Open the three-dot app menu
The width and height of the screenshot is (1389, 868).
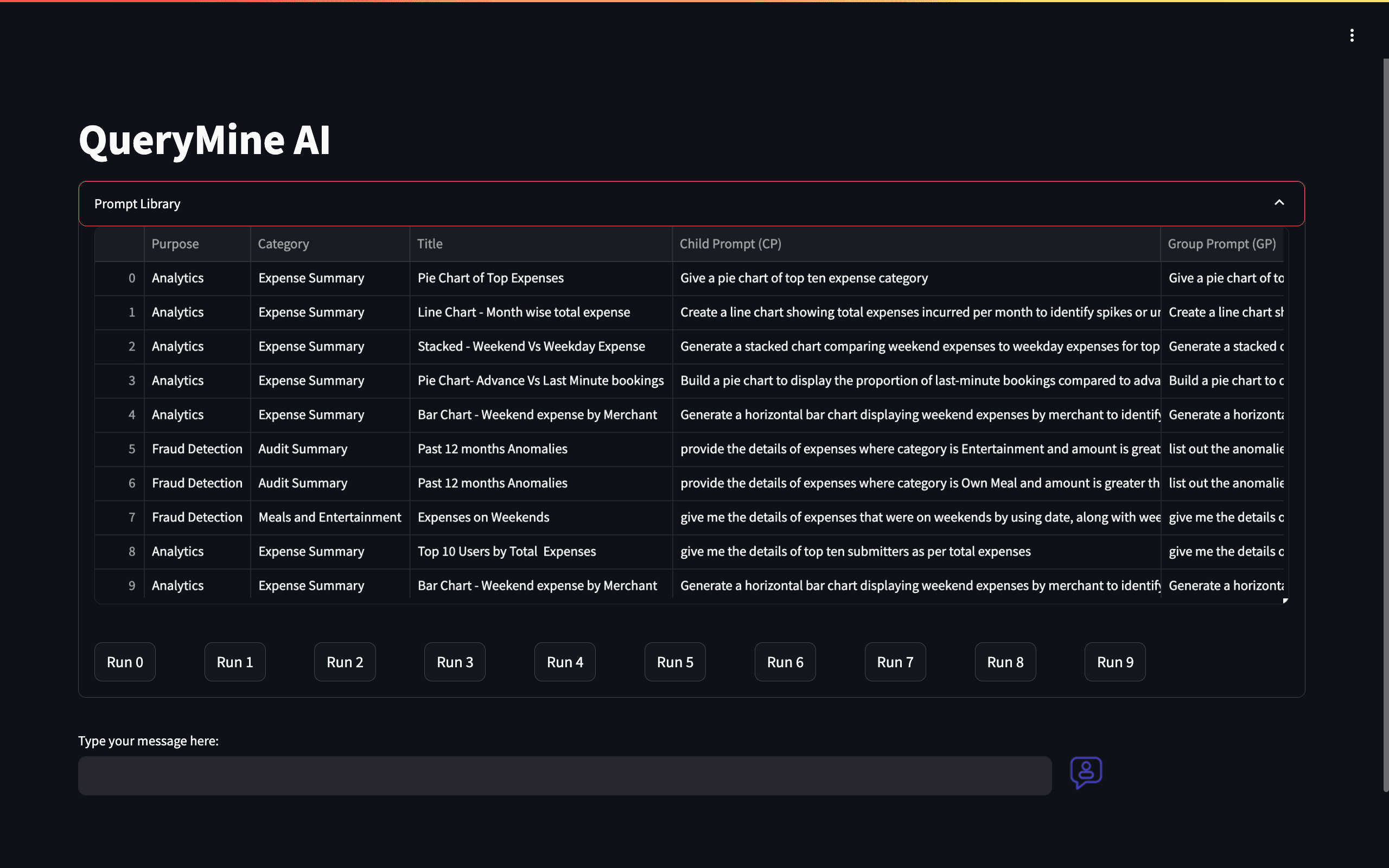pyautogui.click(x=1352, y=36)
